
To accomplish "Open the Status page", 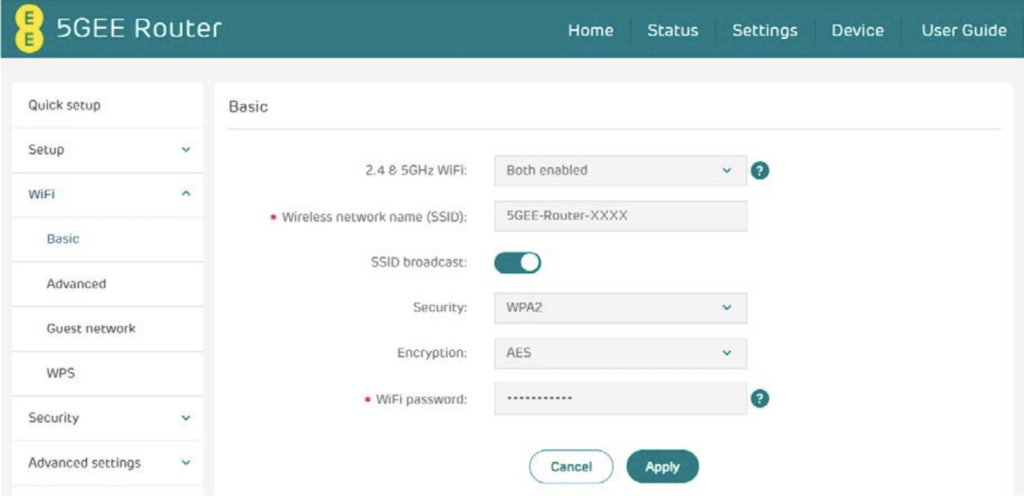I will [x=672, y=30].
